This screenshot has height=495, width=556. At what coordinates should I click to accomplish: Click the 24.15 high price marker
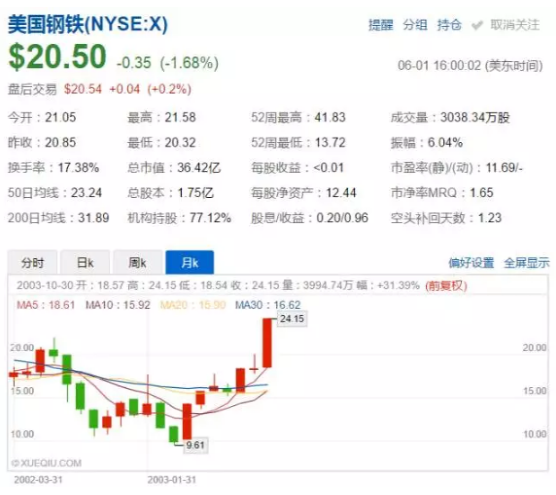[x=292, y=319]
